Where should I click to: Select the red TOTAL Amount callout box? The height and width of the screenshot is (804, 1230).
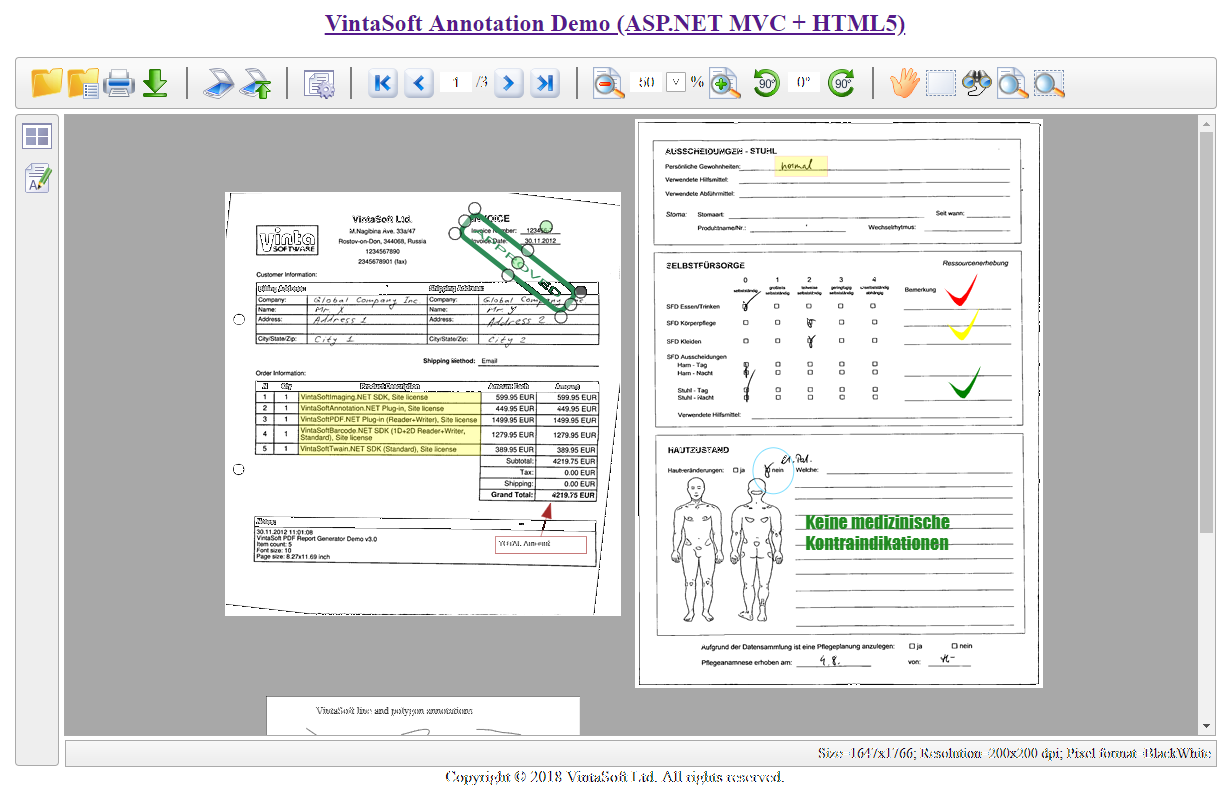pyautogui.click(x=541, y=544)
